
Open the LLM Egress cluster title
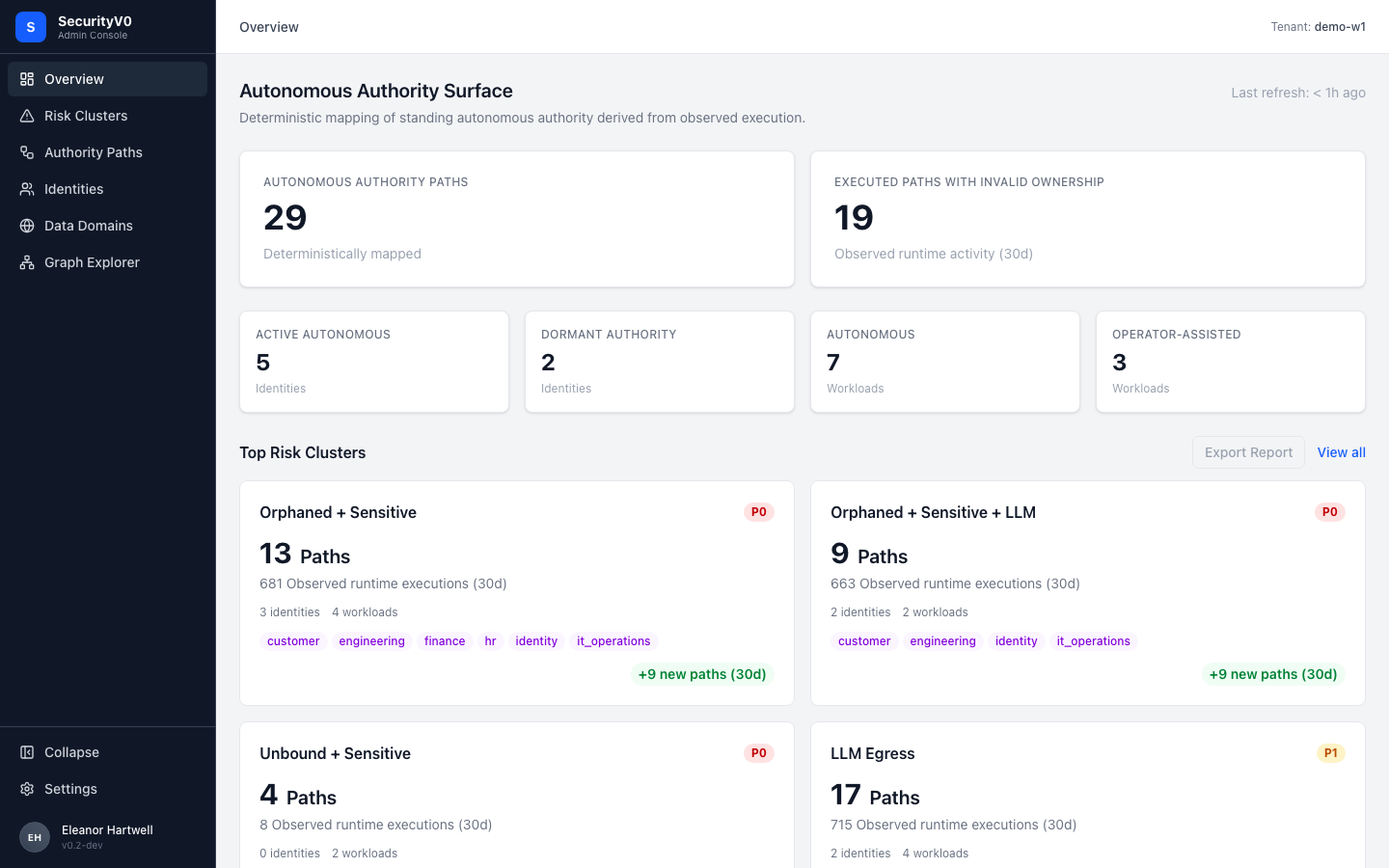coord(872,753)
